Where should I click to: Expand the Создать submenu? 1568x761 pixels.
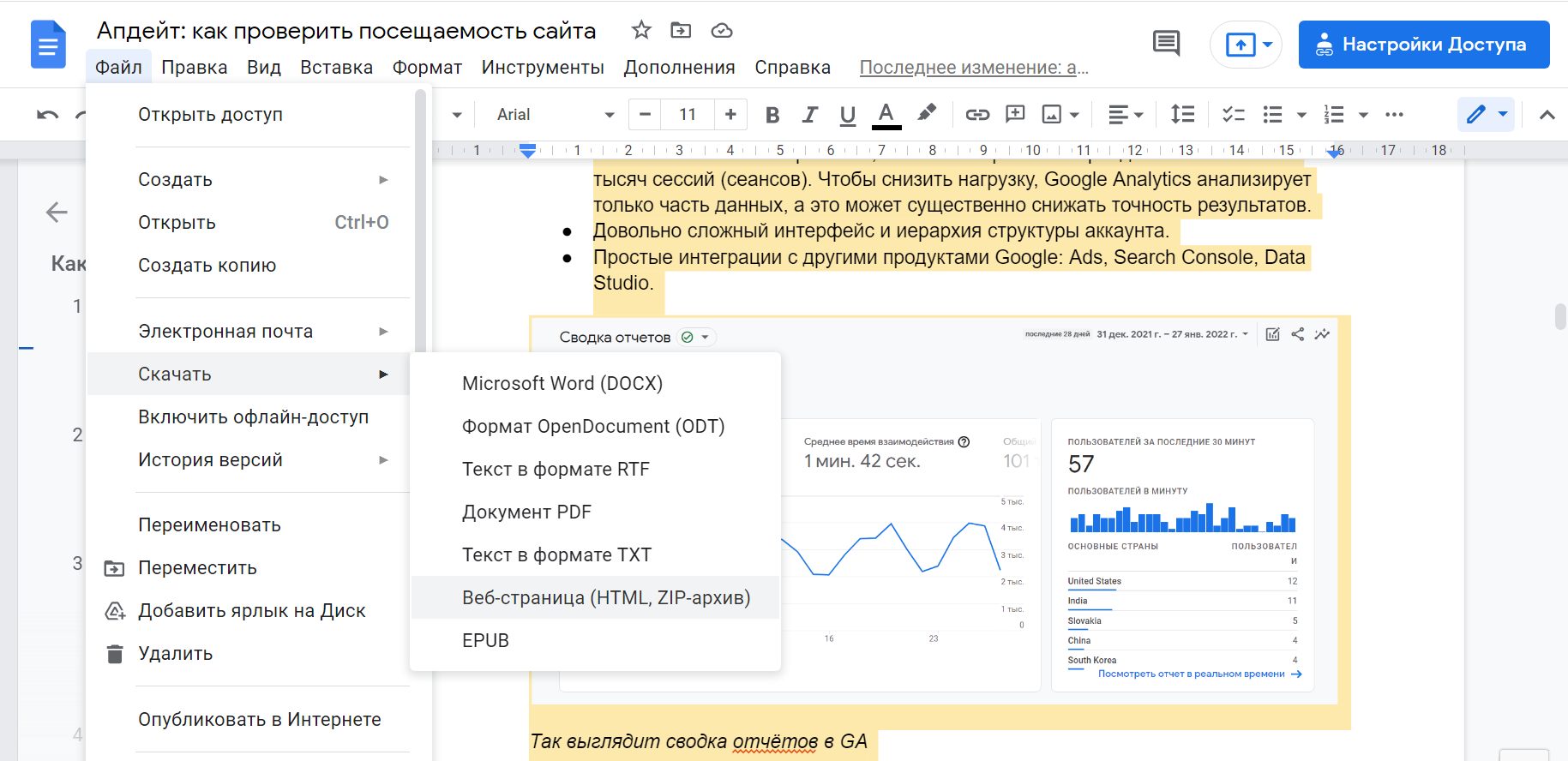(x=249, y=179)
